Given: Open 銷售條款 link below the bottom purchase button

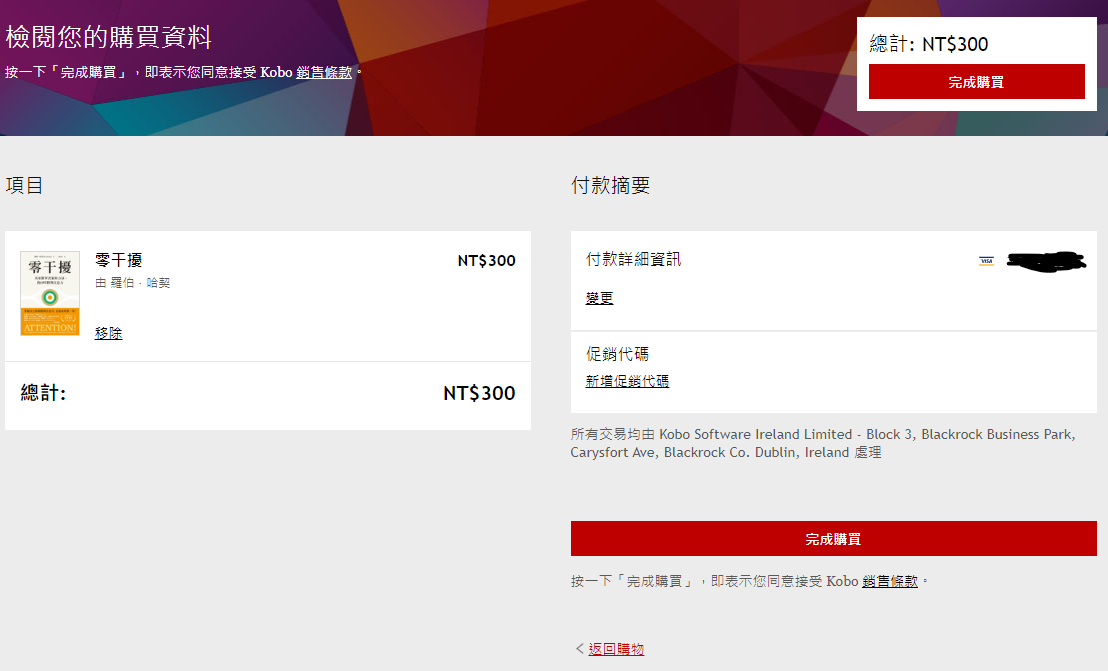Looking at the screenshot, I should tap(890, 581).
